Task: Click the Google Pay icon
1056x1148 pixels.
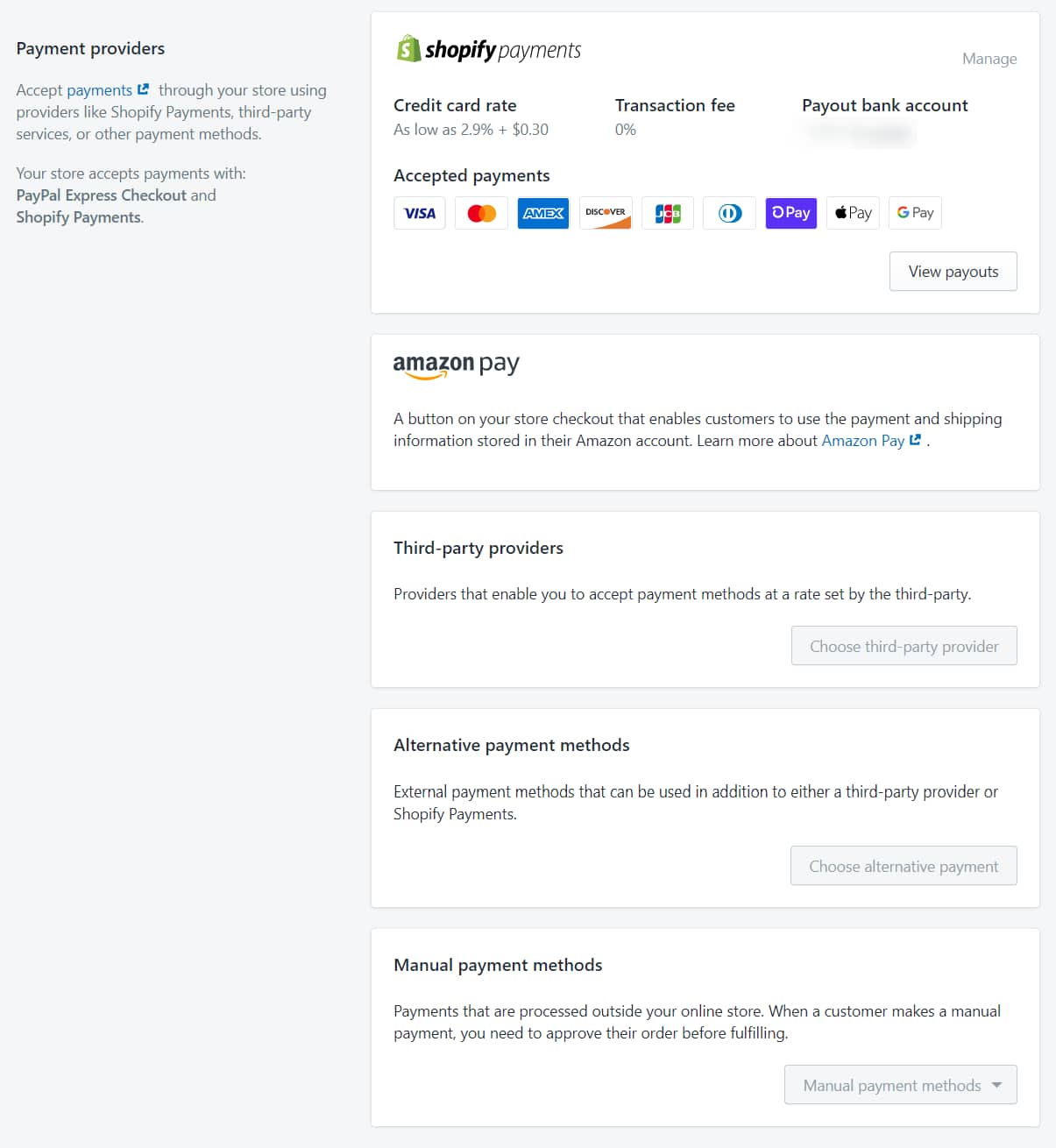Action: point(914,213)
